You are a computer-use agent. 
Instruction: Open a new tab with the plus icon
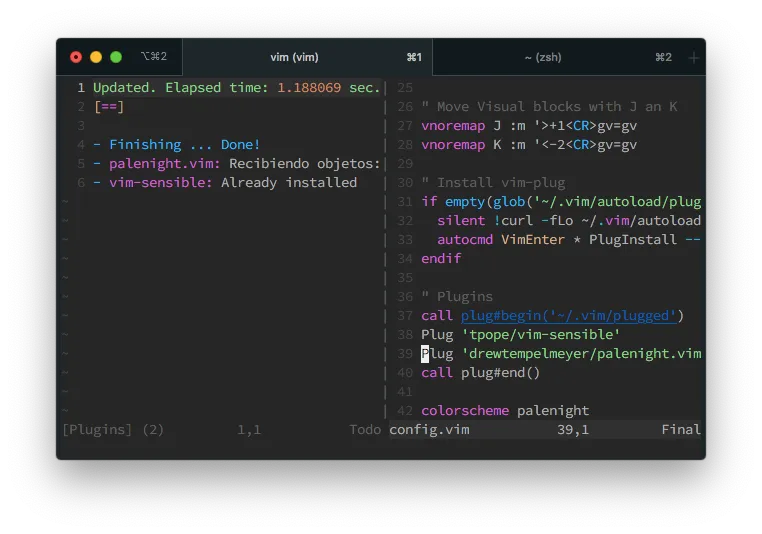(693, 58)
